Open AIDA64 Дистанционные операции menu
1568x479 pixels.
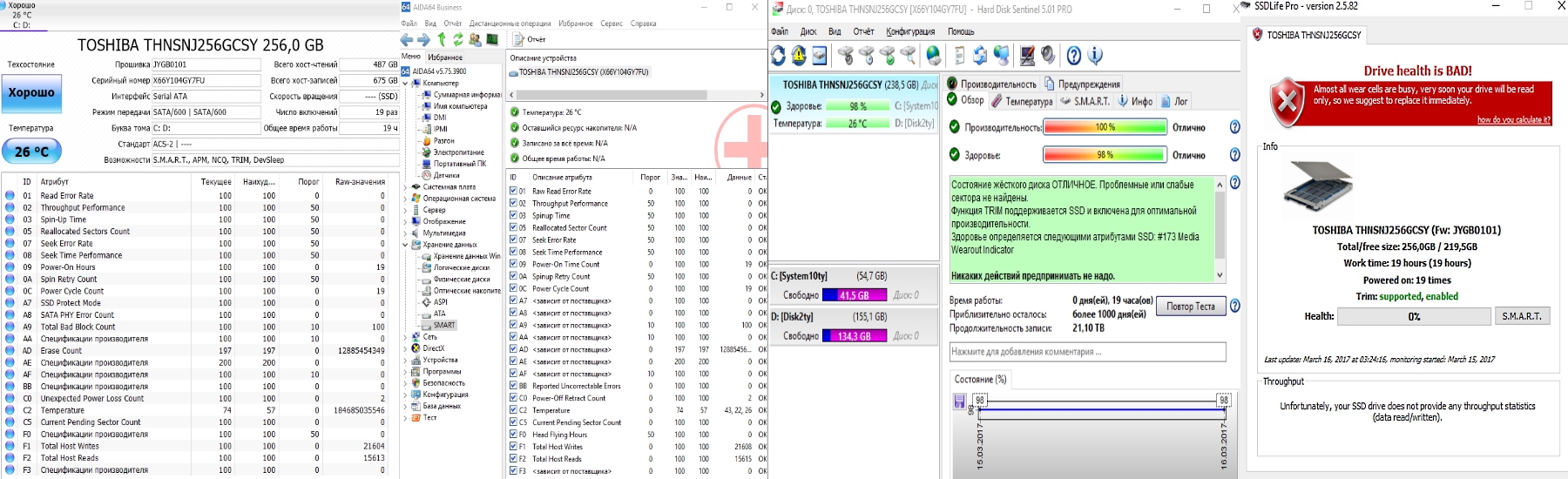point(510,24)
